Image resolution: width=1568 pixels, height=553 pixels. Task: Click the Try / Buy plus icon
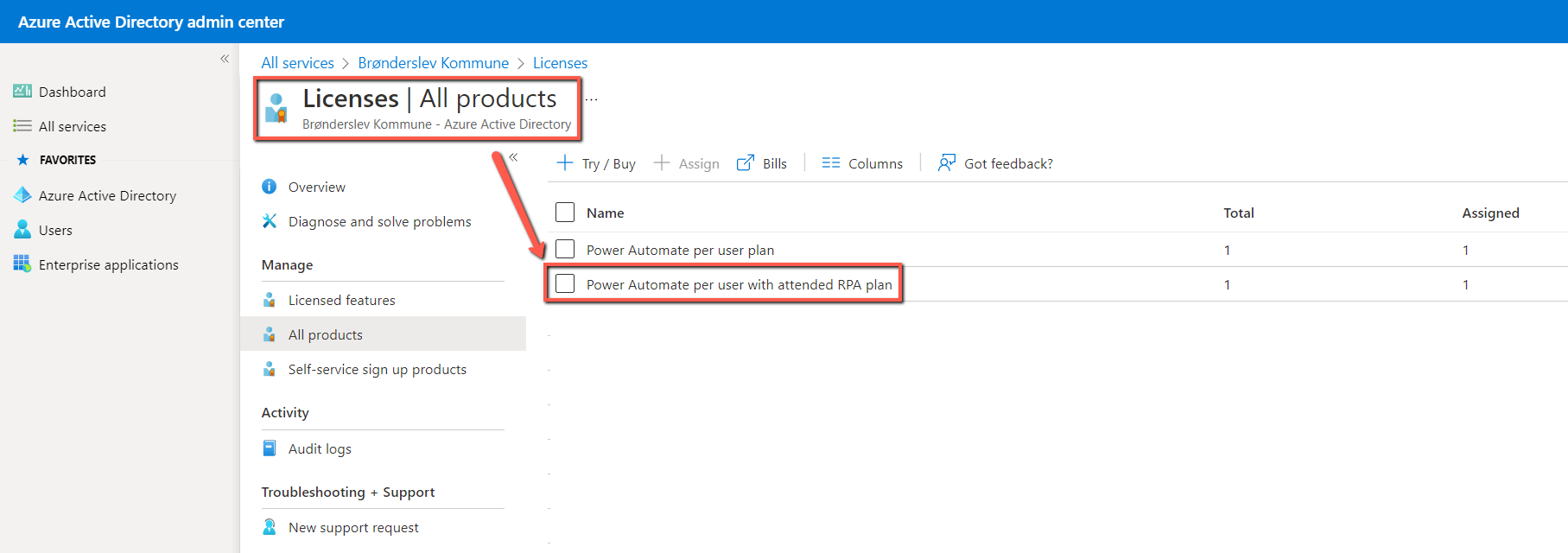565,162
